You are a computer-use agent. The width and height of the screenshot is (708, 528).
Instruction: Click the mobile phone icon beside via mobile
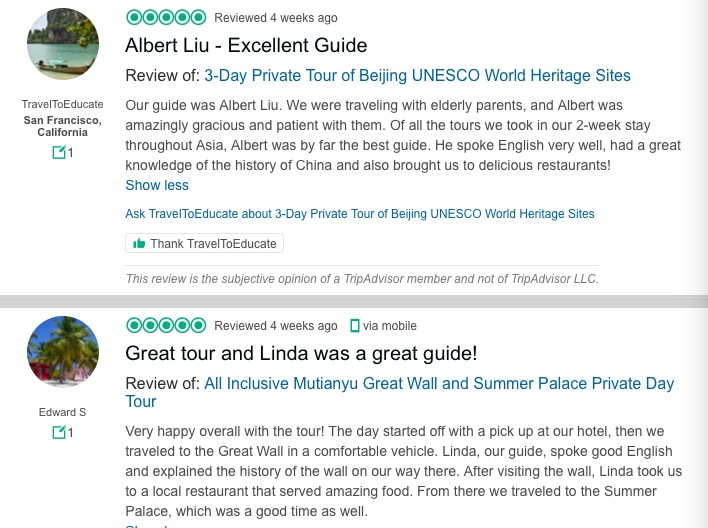[x=354, y=326]
